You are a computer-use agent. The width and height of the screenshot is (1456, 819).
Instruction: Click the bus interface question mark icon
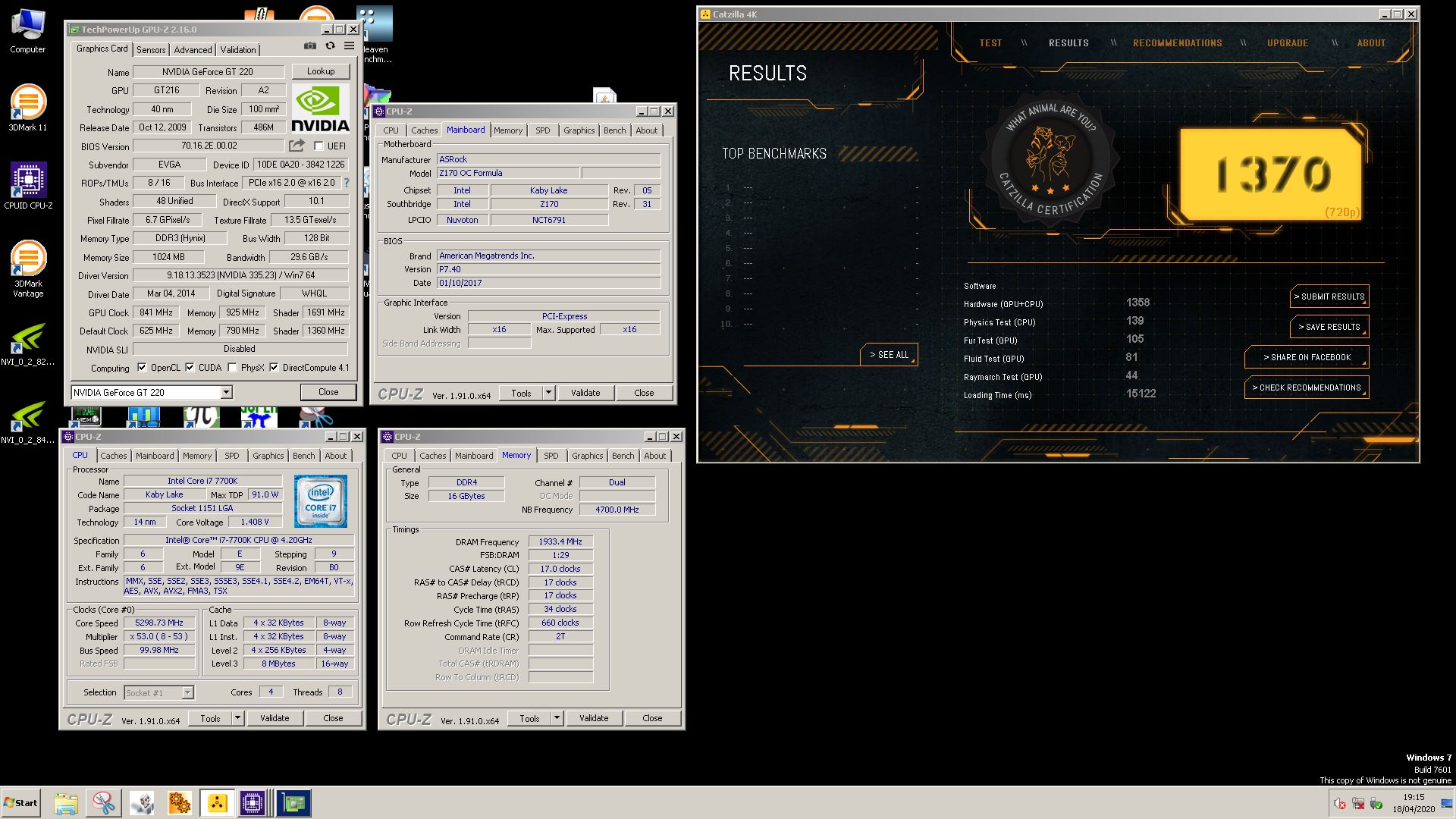(x=347, y=183)
